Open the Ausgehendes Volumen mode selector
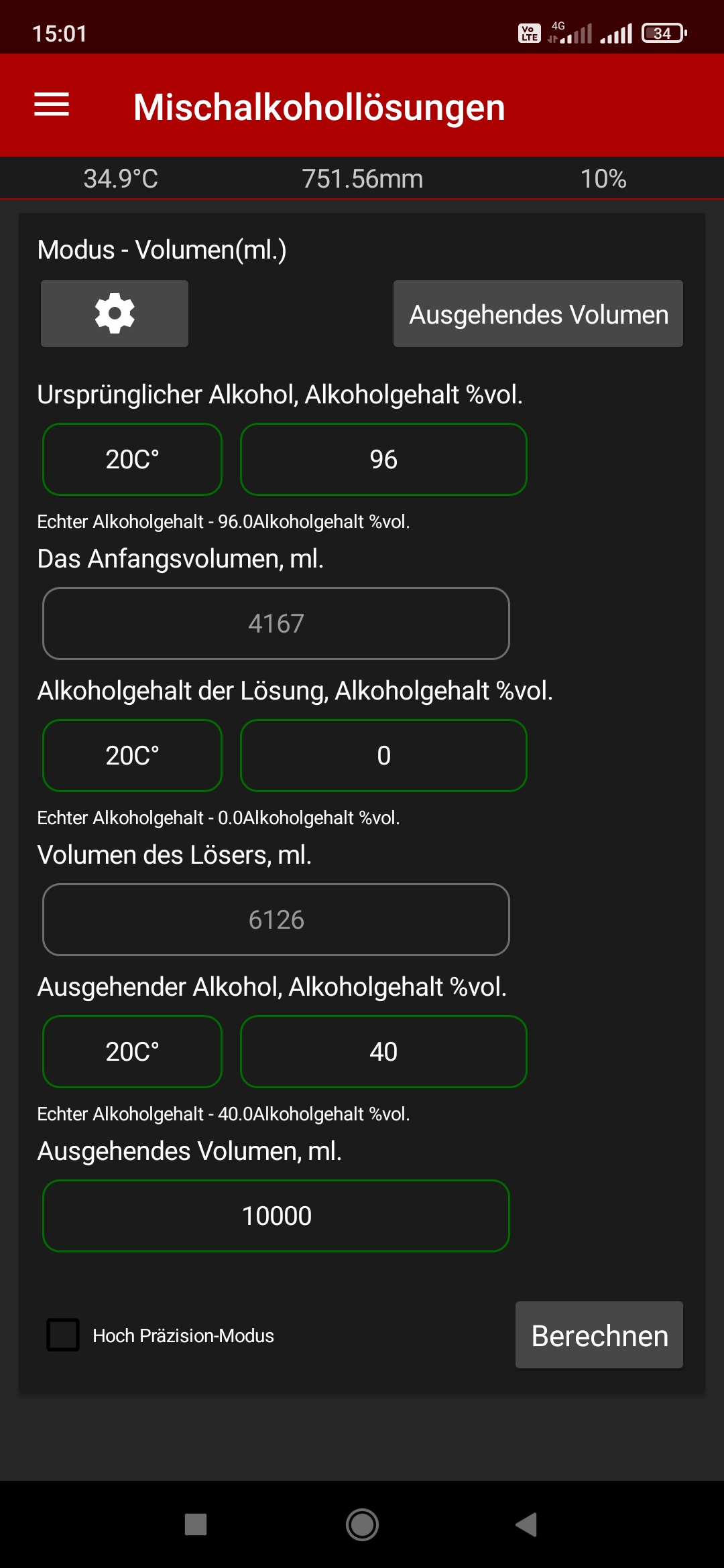Viewport: 724px width, 1568px height. [538, 314]
